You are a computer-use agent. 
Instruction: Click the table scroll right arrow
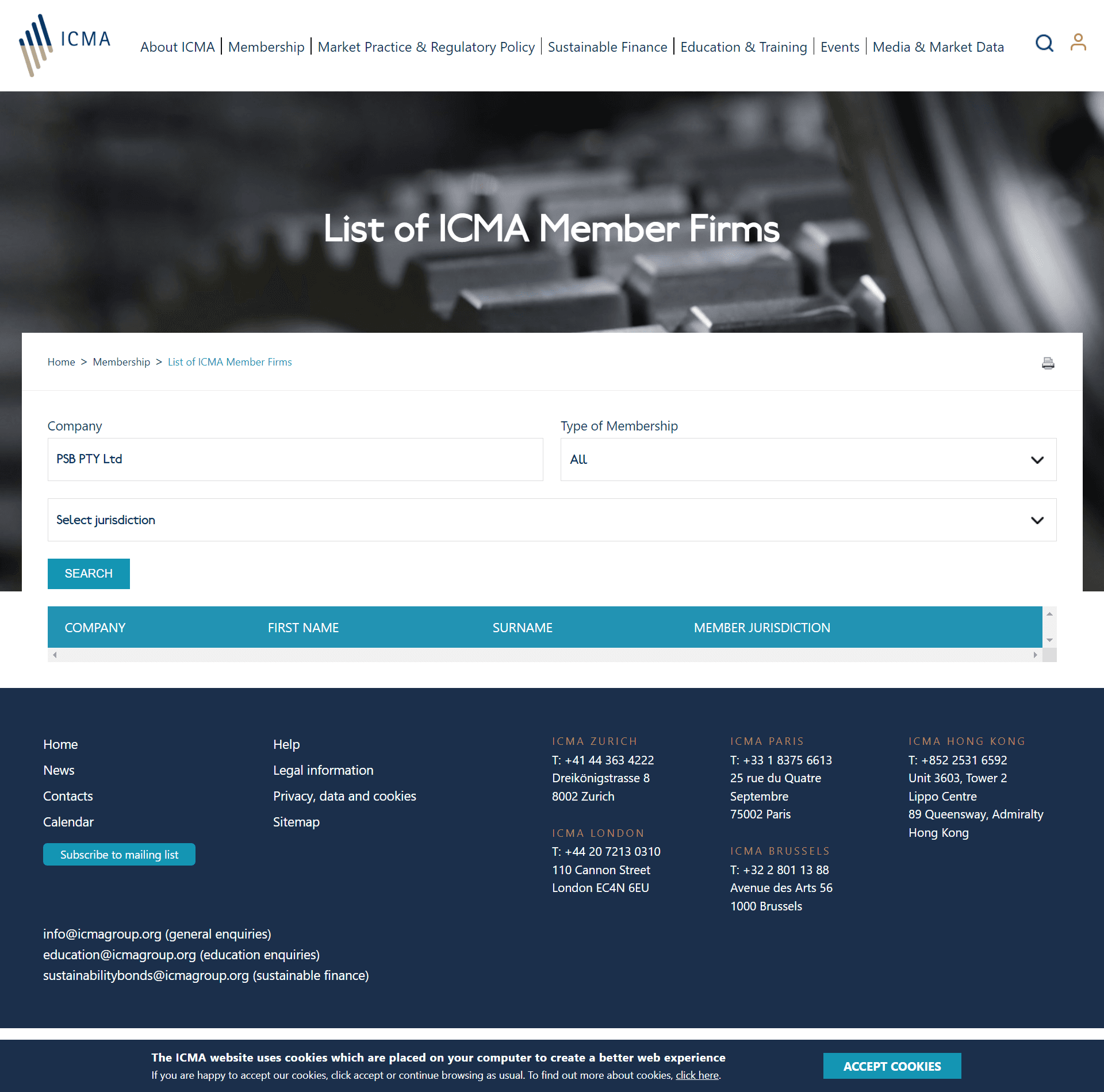pyautogui.click(x=1035, y=655)
